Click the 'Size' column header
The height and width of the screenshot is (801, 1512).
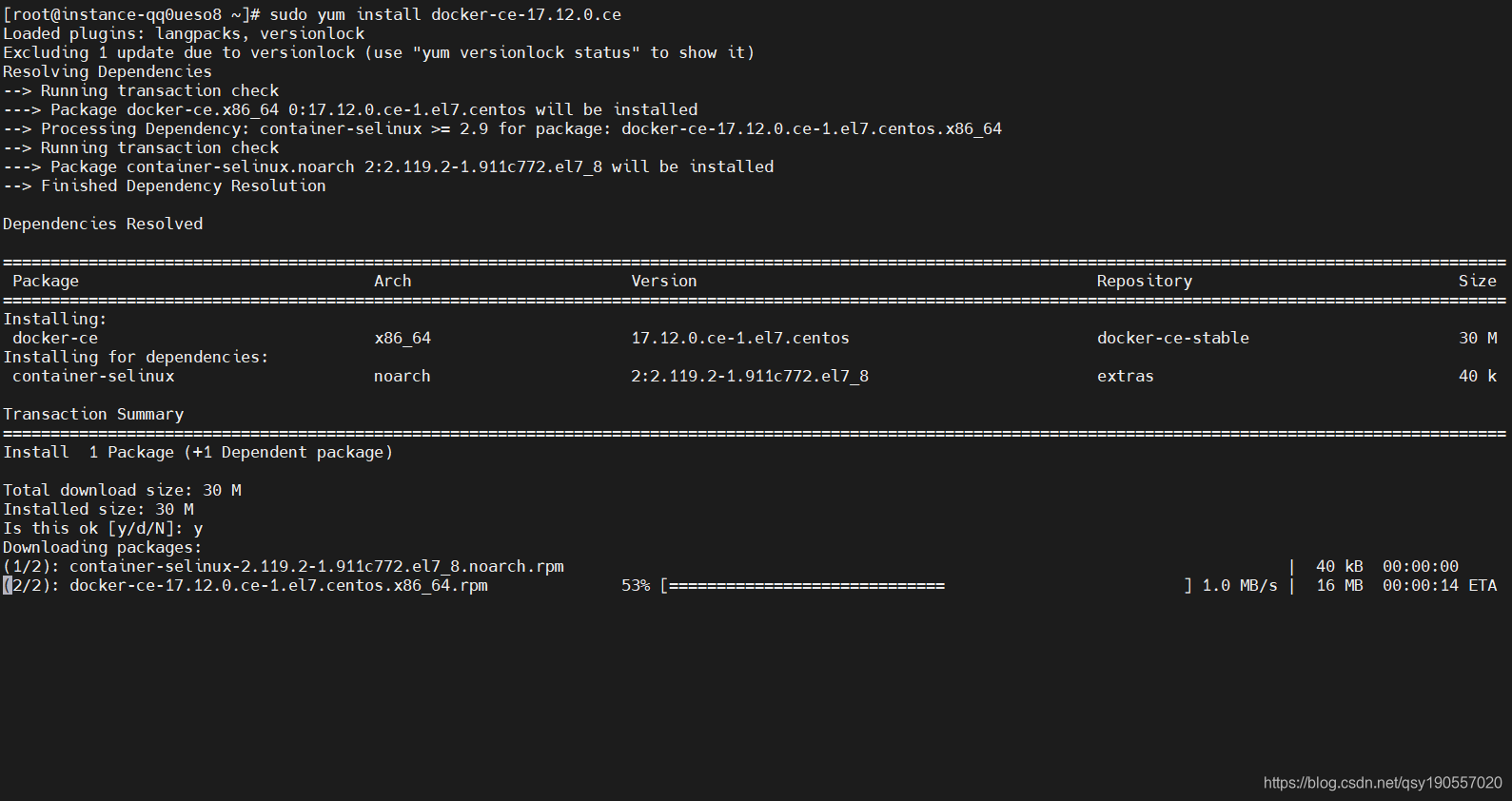pos(1478,281)
